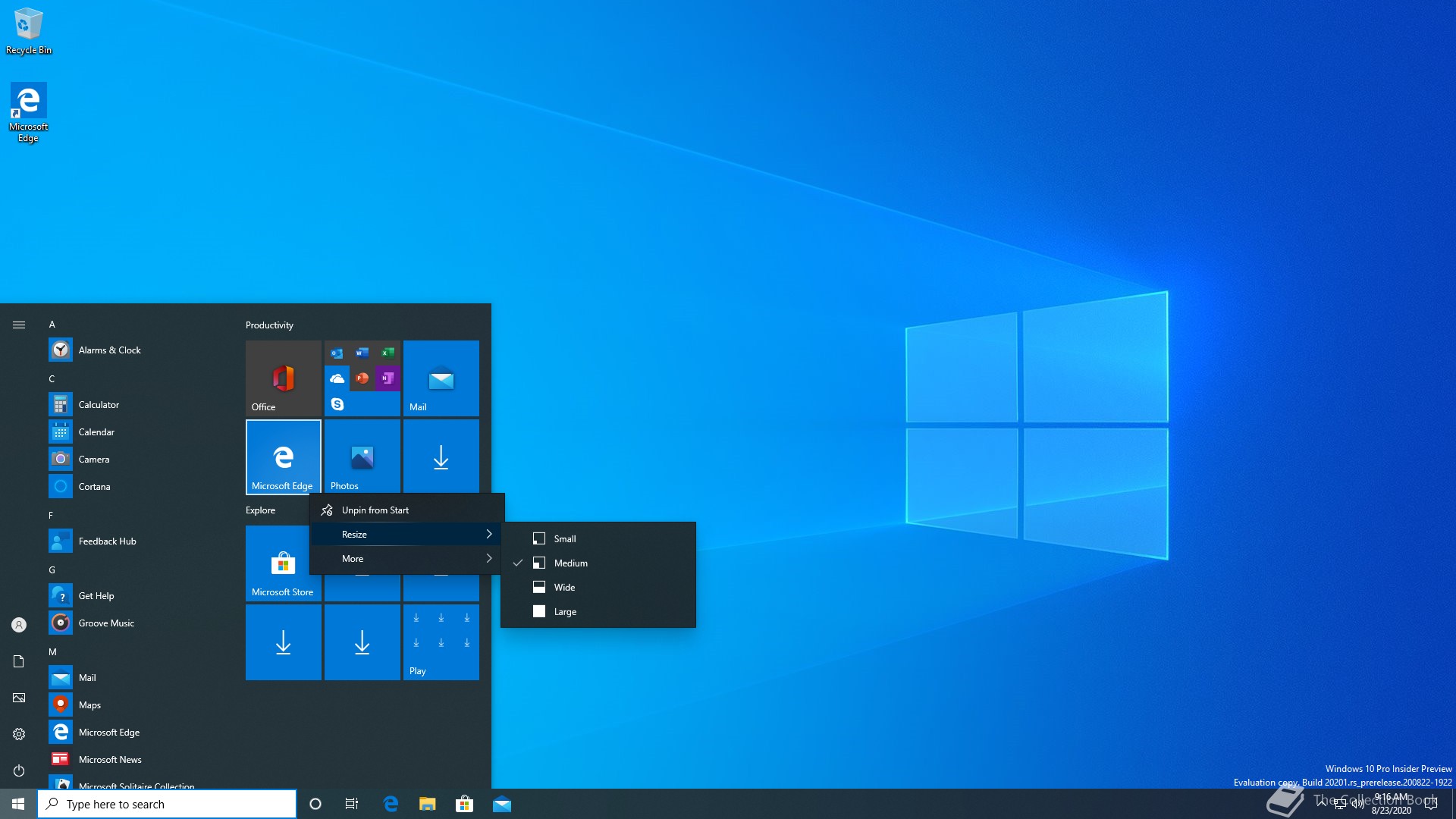The image size is (1456, 819).
Task: Open Maps from app list
Action: (x=136, y=704)
